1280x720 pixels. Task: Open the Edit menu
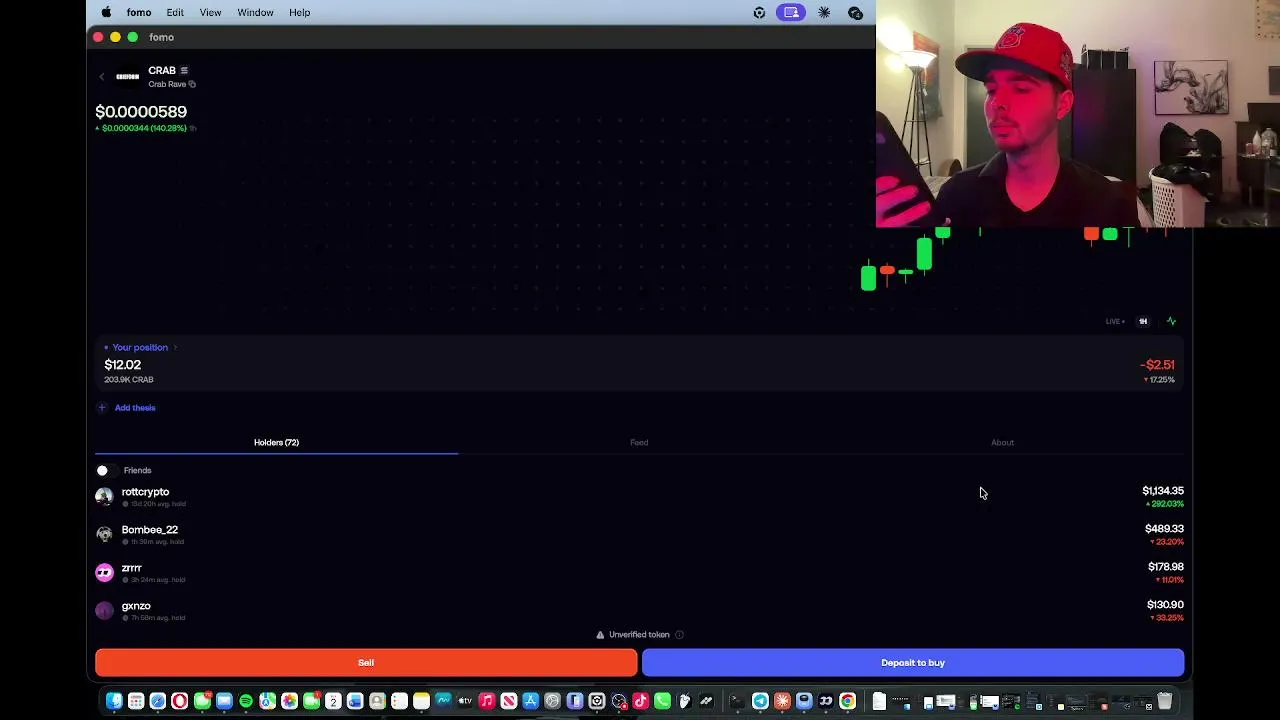[175, 13]
